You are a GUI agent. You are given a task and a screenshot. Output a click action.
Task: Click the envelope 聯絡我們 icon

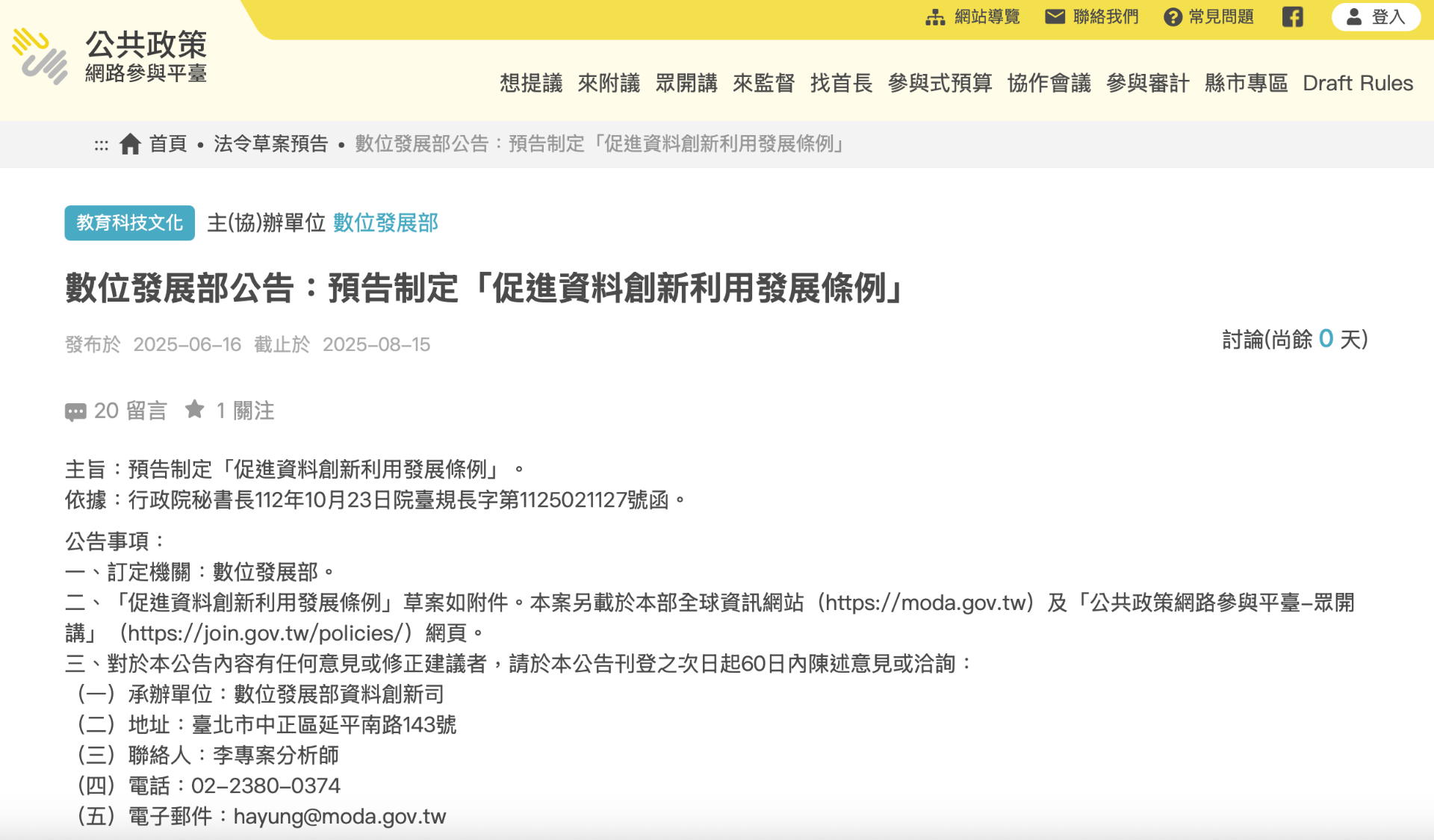click(x=1055, y=16)
